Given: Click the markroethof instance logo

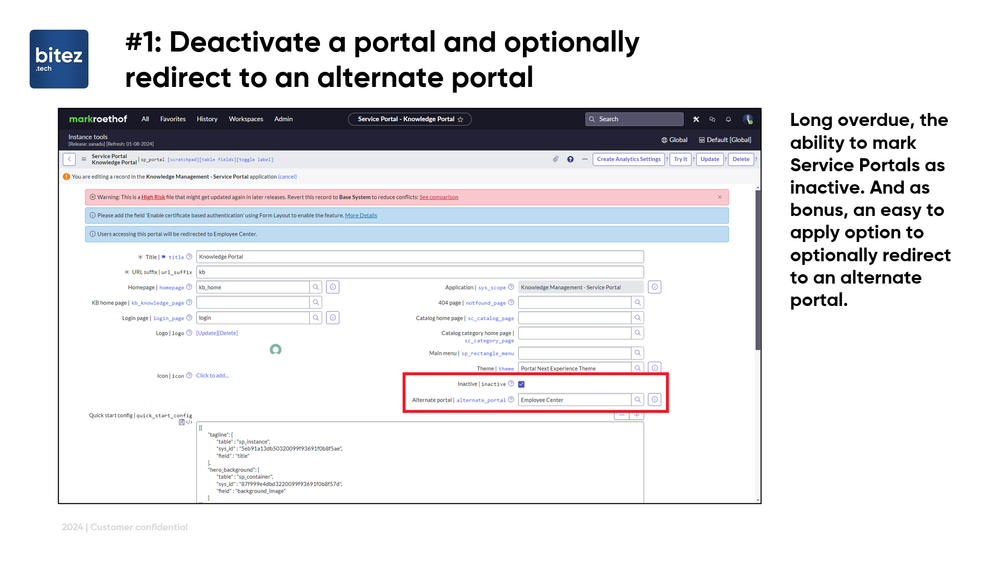Looking at the screenshot, I should click(98, 119).
